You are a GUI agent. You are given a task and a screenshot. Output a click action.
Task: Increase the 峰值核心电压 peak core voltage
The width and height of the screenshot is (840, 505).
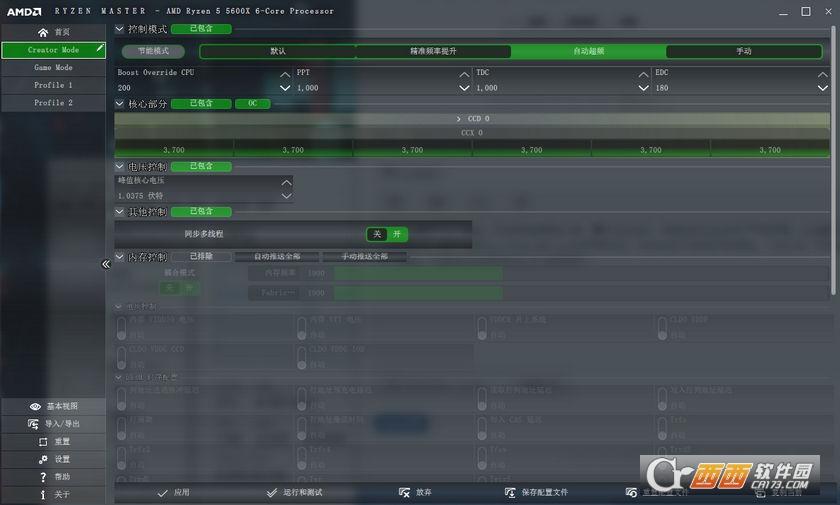pos(287,183)
